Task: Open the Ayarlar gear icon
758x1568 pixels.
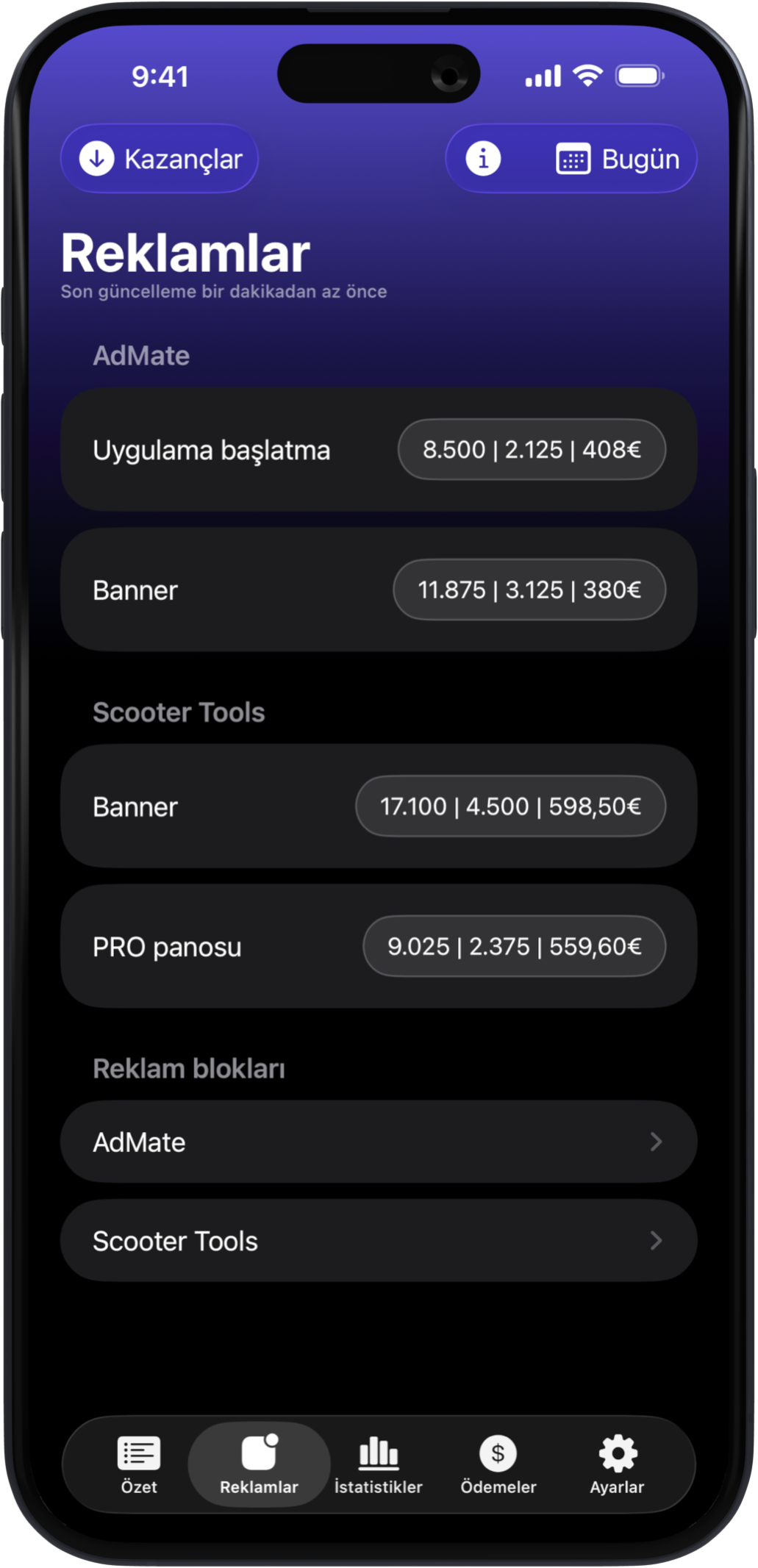Action: (618, 1453)
